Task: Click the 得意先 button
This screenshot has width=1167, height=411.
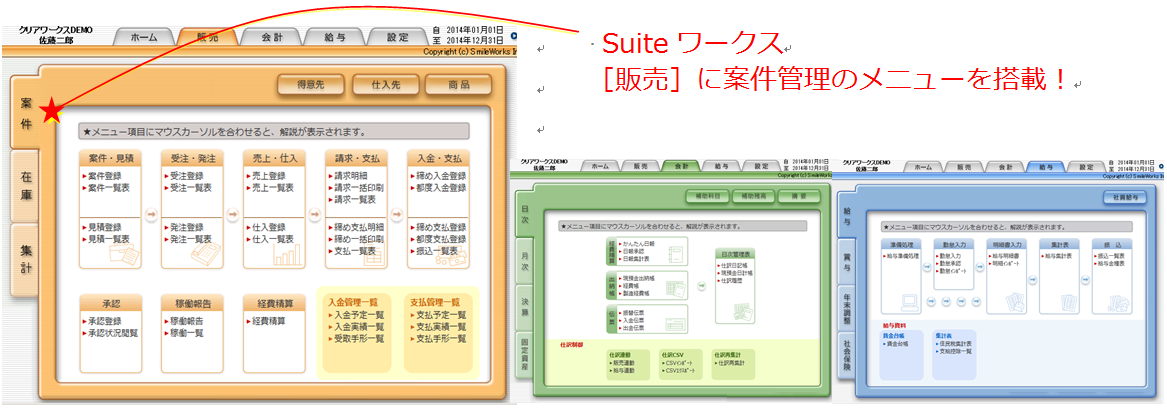Action: (309, 85)
